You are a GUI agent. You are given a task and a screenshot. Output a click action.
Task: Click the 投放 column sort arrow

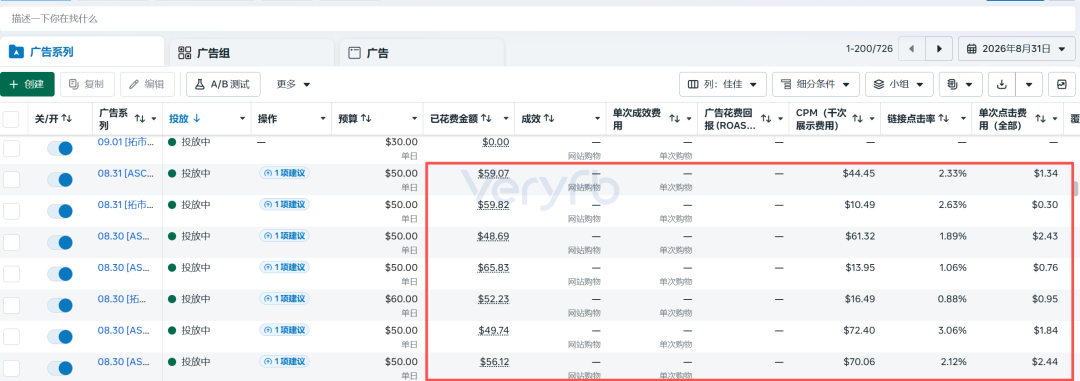197,119
